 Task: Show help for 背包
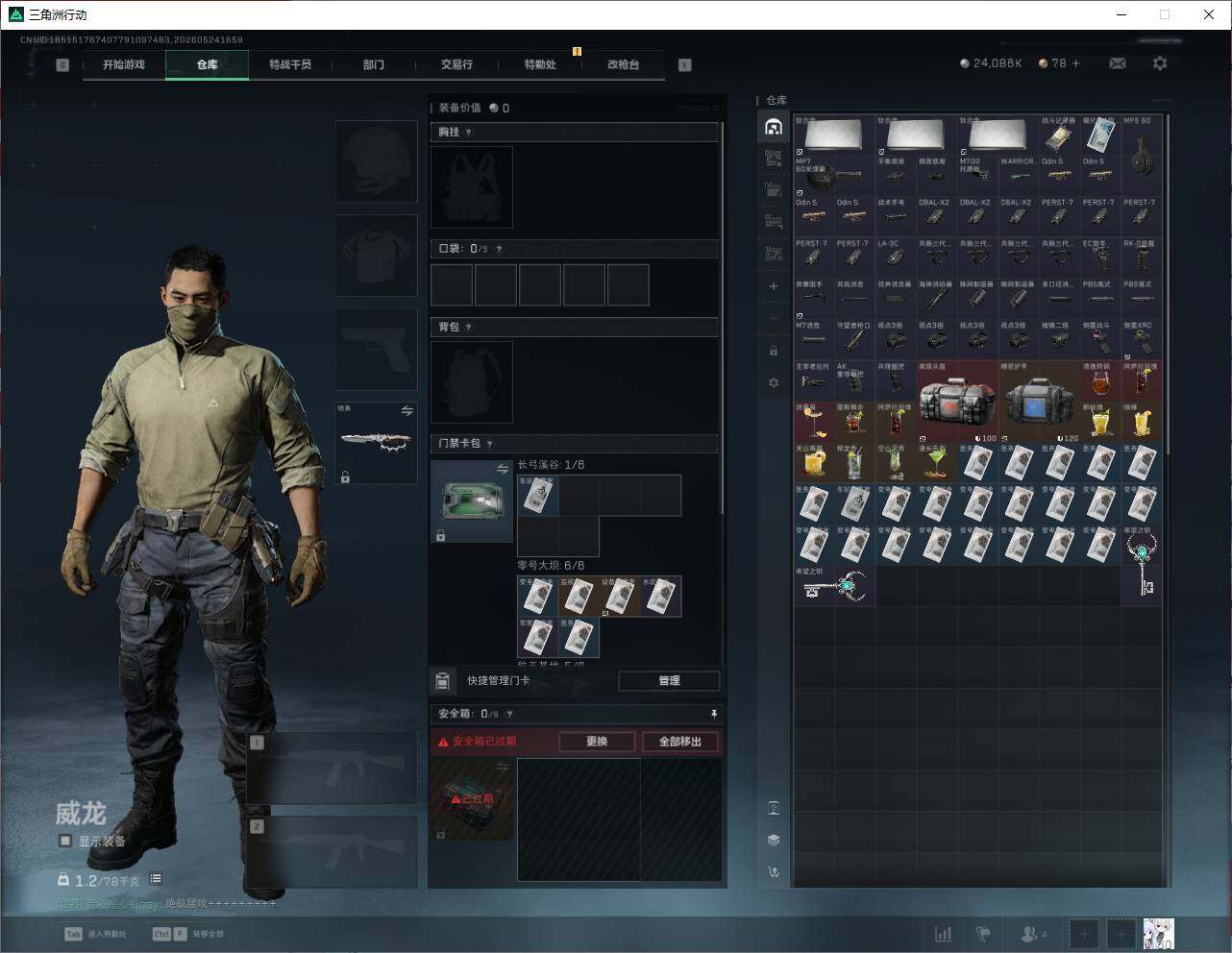tap(469, 328)
